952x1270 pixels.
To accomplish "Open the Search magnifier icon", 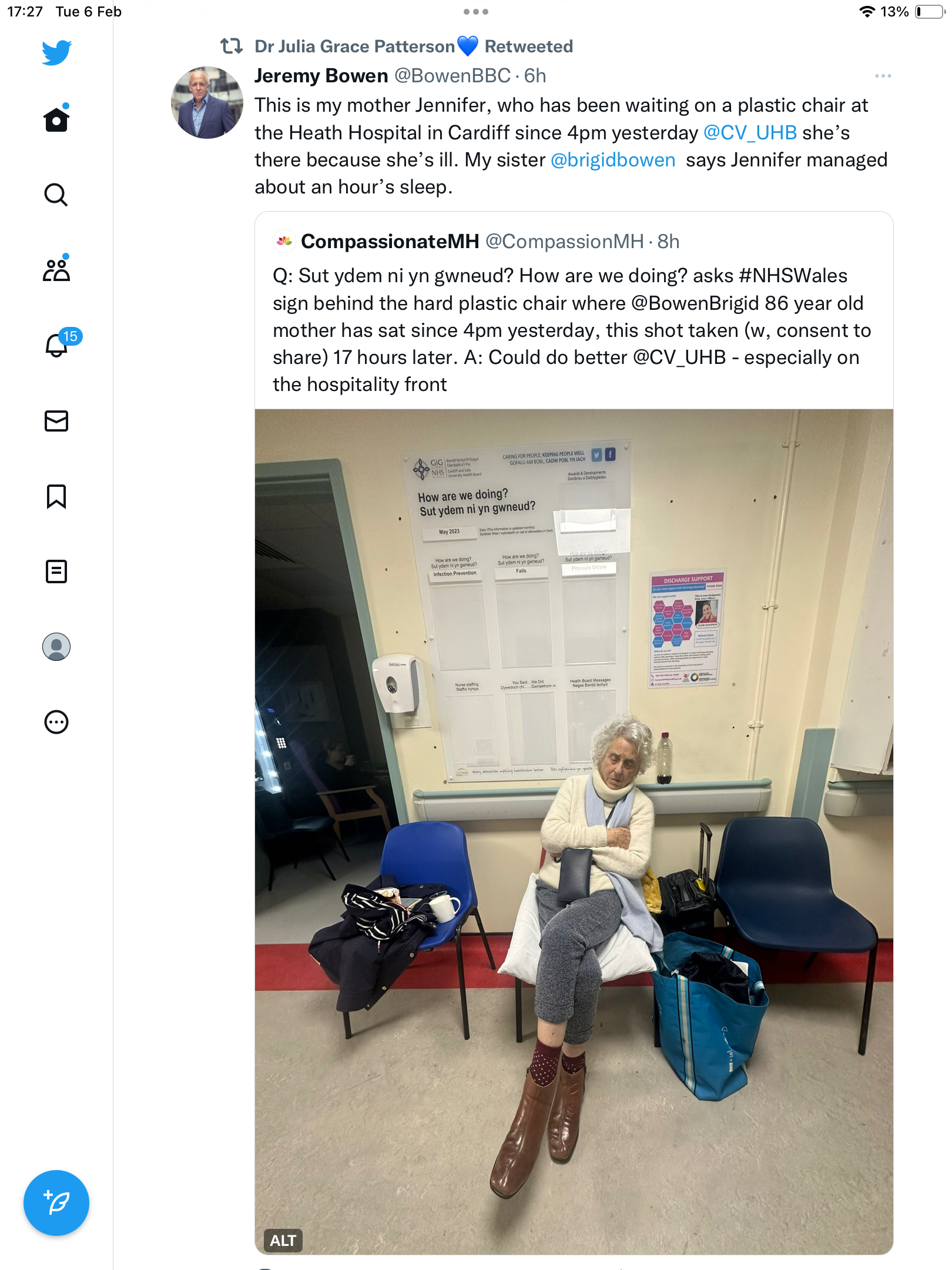I will tap(56, 195).
